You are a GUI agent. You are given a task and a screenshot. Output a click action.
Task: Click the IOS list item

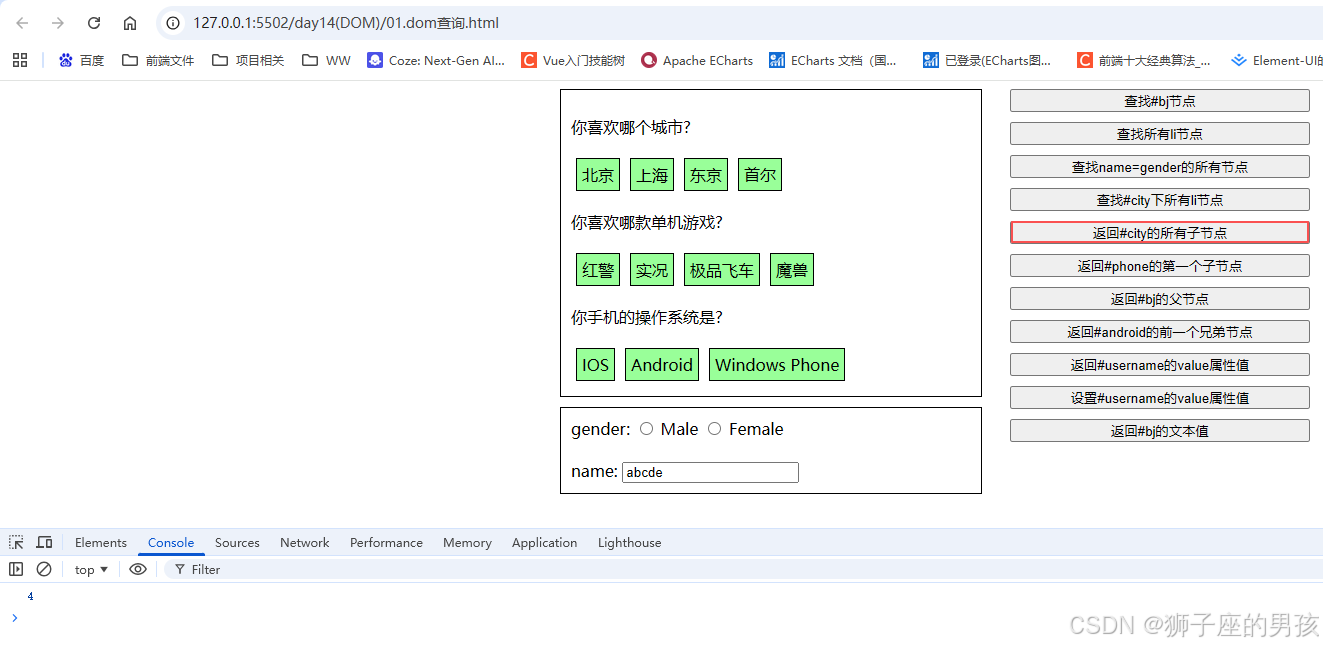[595, 365]
